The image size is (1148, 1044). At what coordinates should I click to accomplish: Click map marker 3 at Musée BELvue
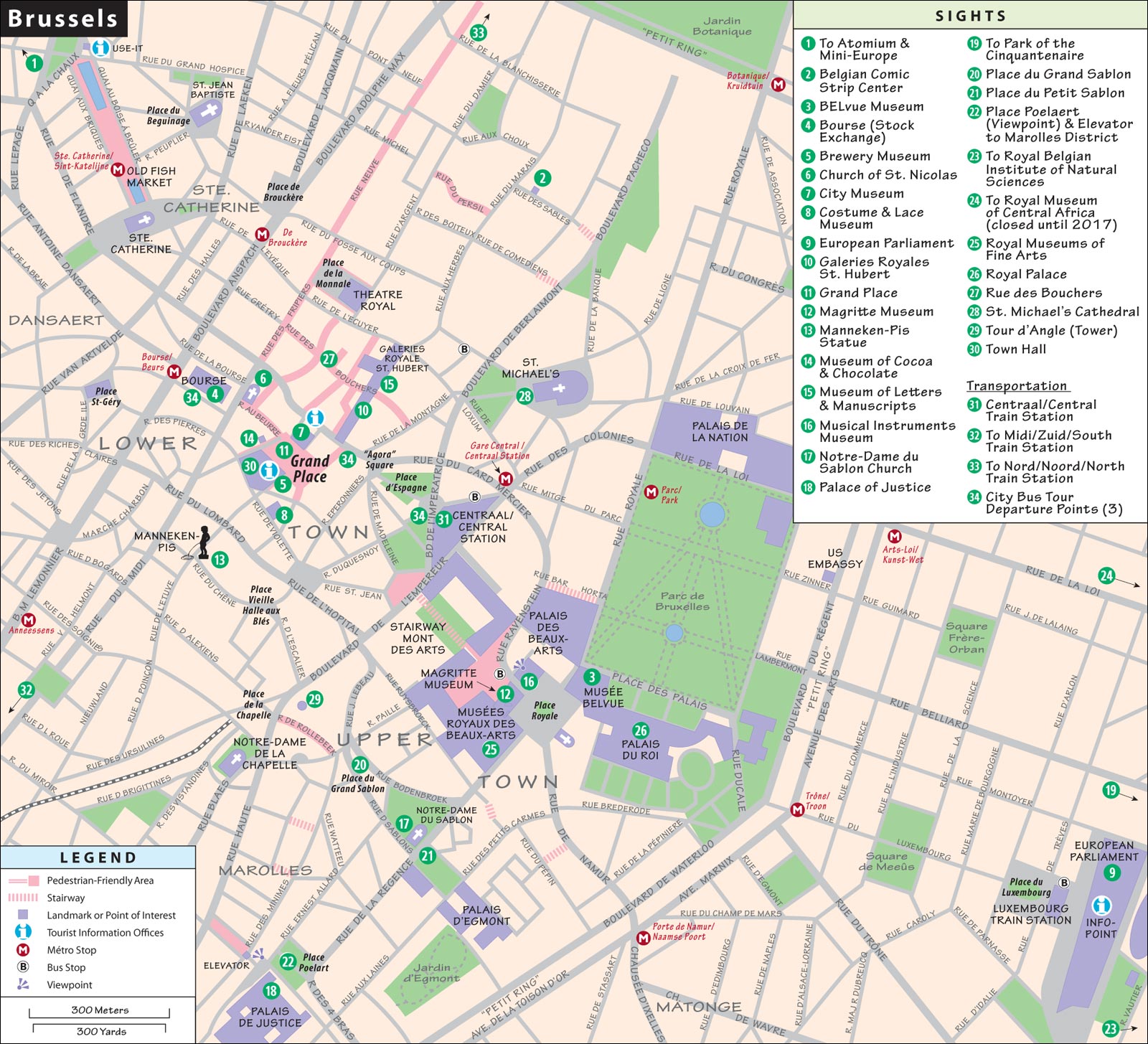[x=591, y=677]
